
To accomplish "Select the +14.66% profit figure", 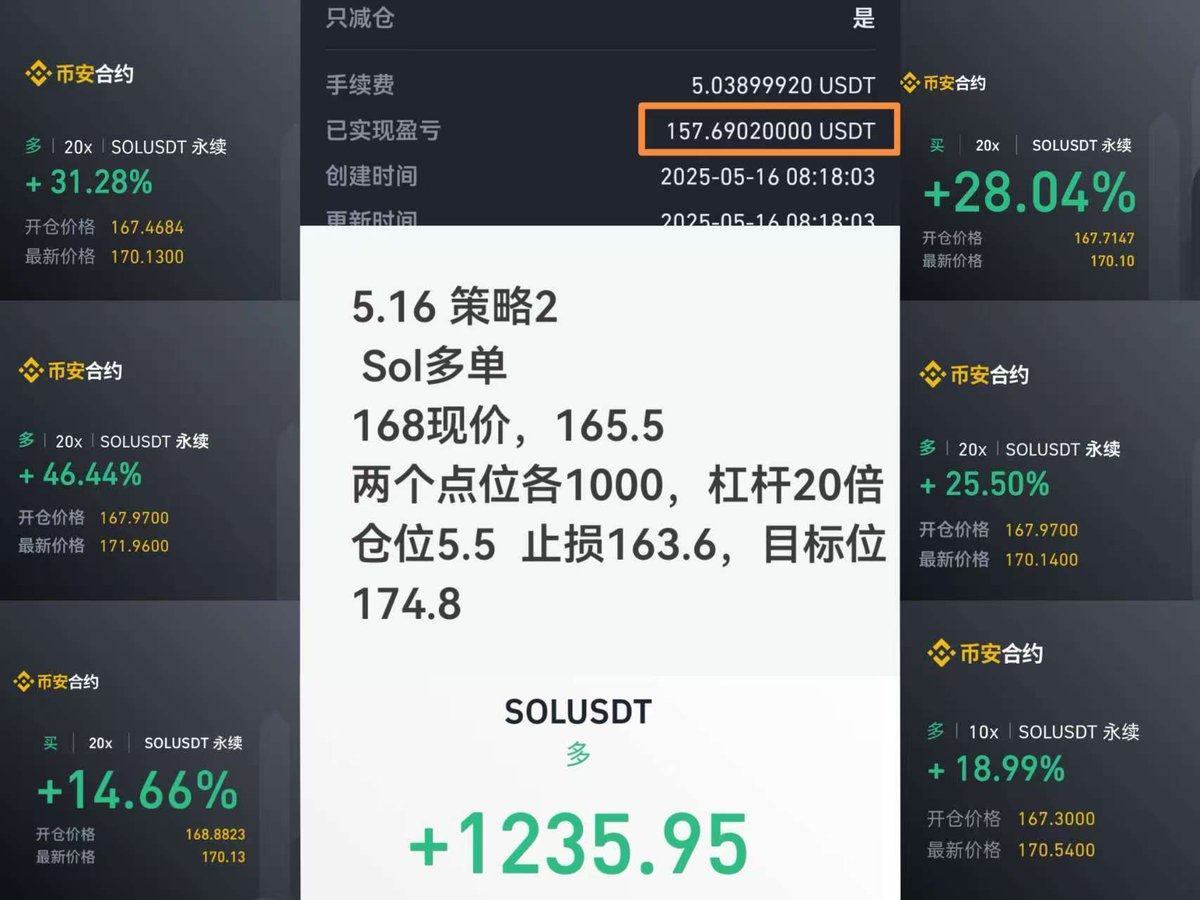I will tap(137, 792).
